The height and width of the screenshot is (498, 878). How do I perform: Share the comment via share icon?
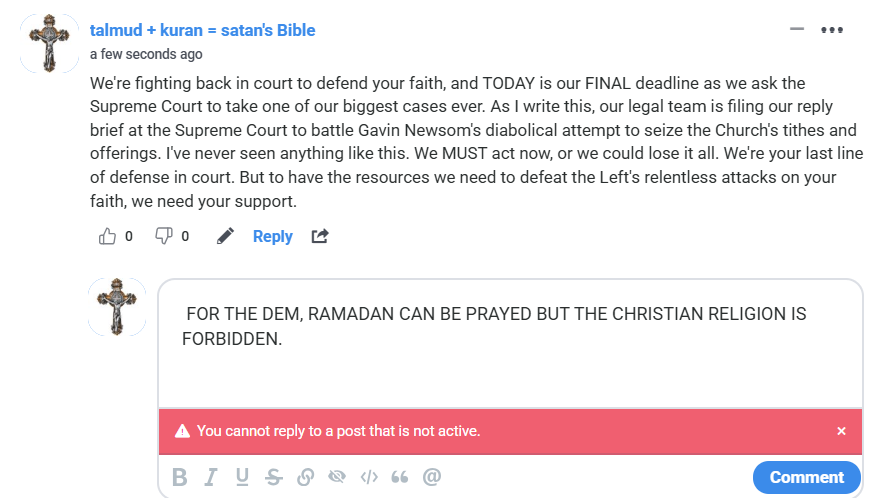click(x=320, y=236)
